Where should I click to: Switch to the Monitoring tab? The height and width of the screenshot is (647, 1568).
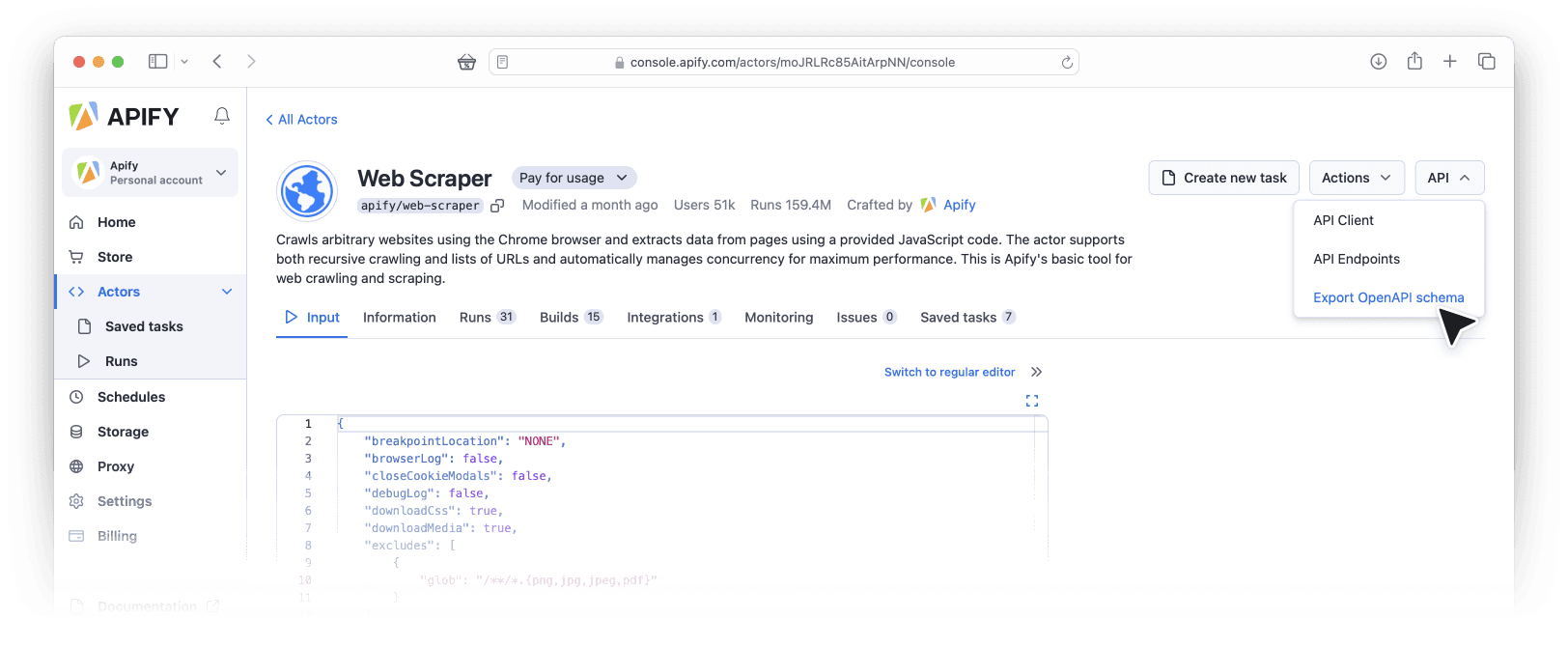[779, 318]
